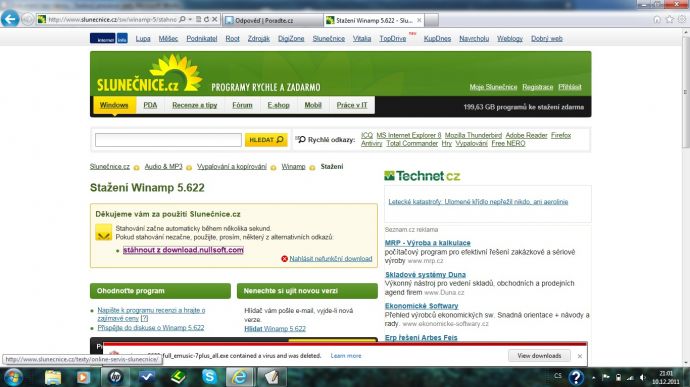Click the browser forward arrow button
Viewport: 690px width, 387px height.
pos(27,20)
